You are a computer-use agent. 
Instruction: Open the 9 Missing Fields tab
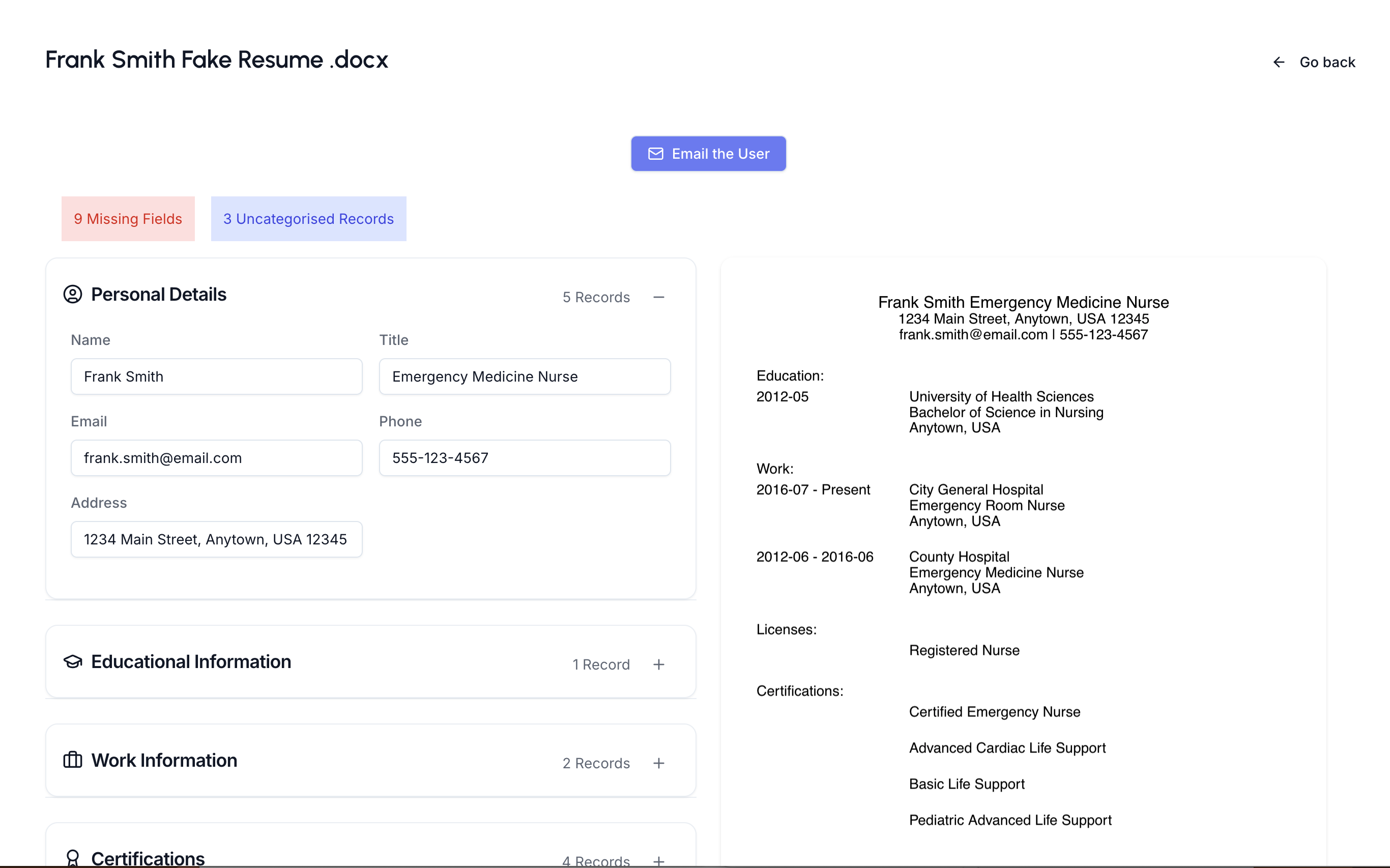coord(128,219)
